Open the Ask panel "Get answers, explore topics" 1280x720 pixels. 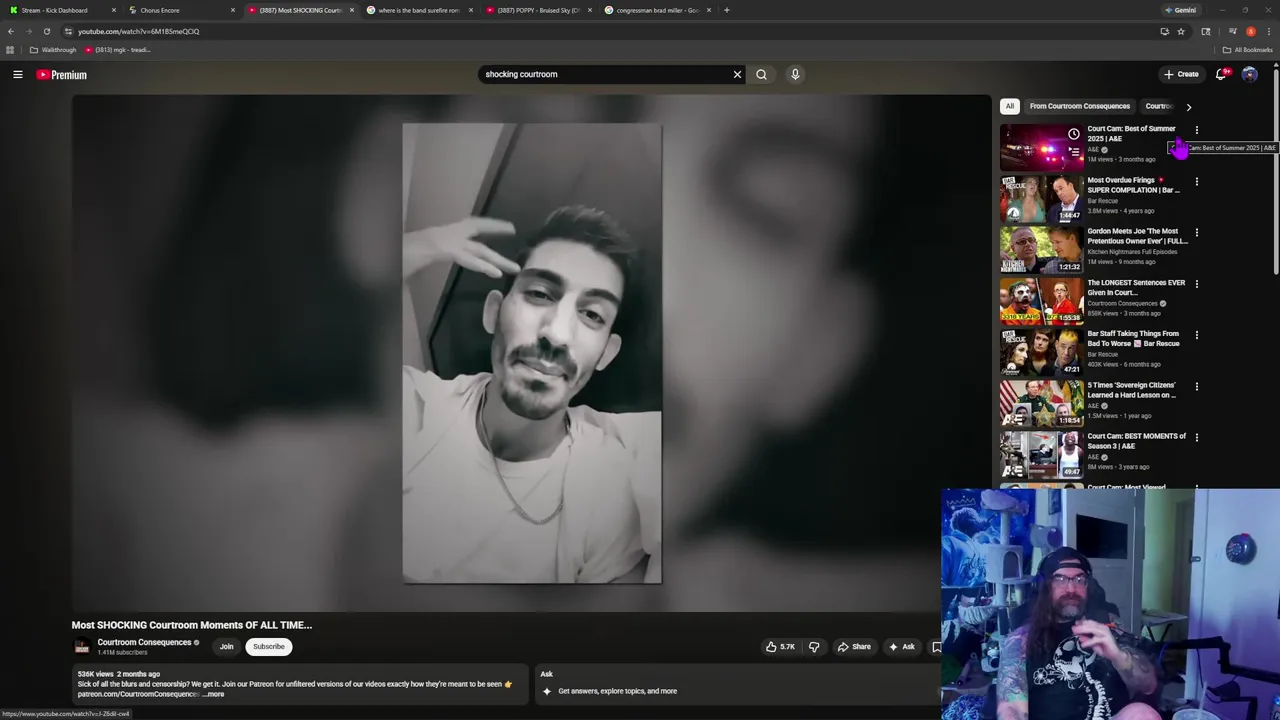tap(617, 691)
